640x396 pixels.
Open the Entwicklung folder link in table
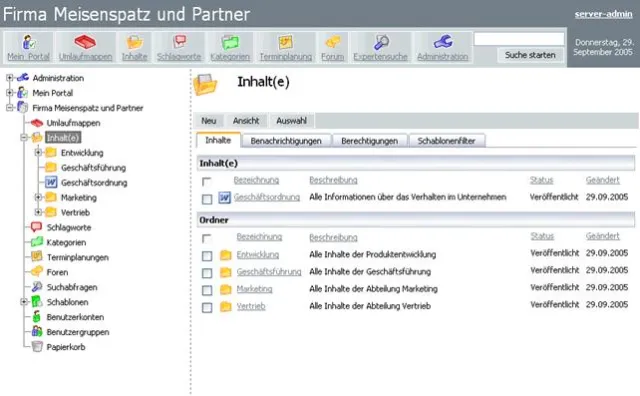tap(258, 255)
